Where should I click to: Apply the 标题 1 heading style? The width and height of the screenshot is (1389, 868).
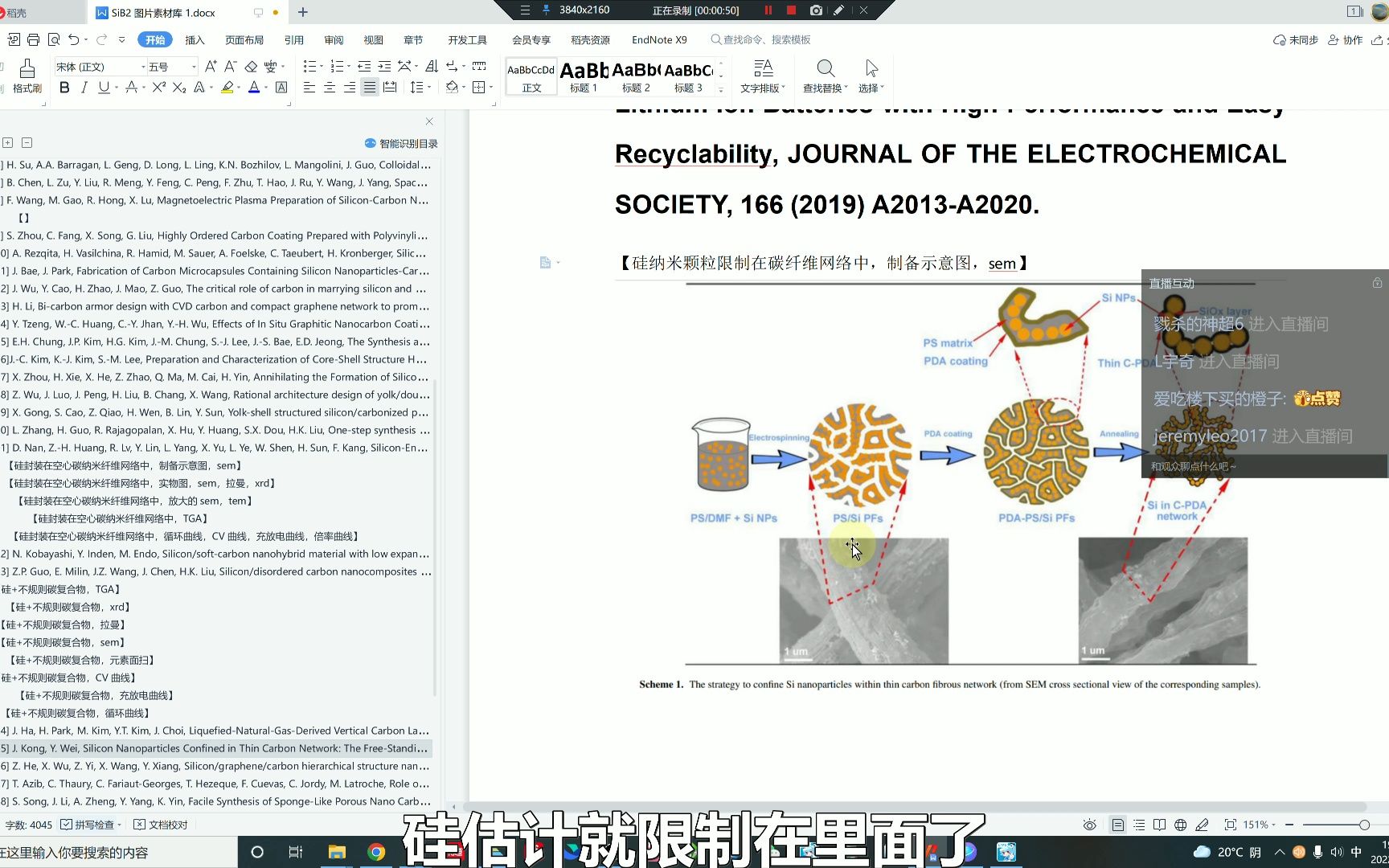point(584,78)
